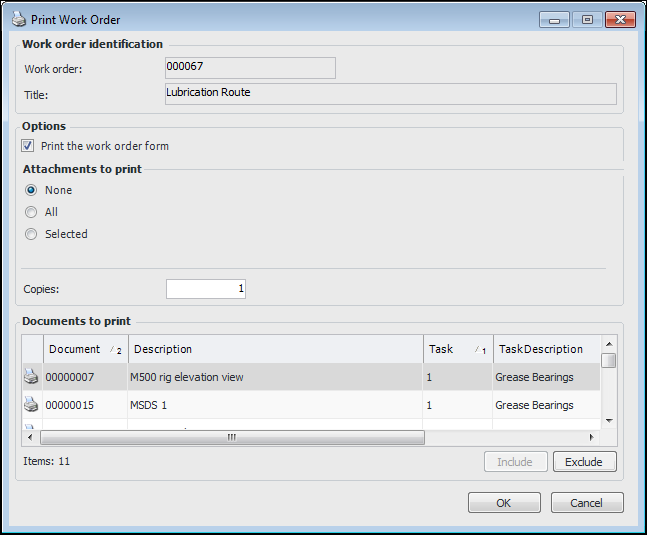Click Task cell in the 00000007 row
647x535 pixels.
458,377
